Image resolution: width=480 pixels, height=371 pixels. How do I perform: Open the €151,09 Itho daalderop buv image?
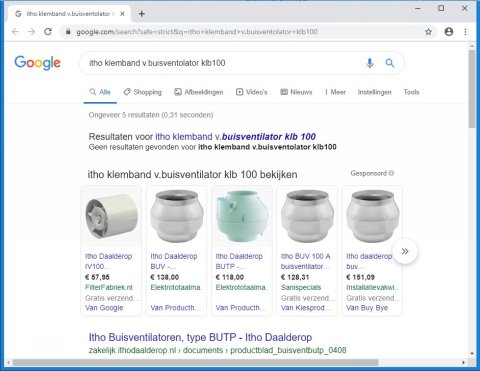coord(373,216)
